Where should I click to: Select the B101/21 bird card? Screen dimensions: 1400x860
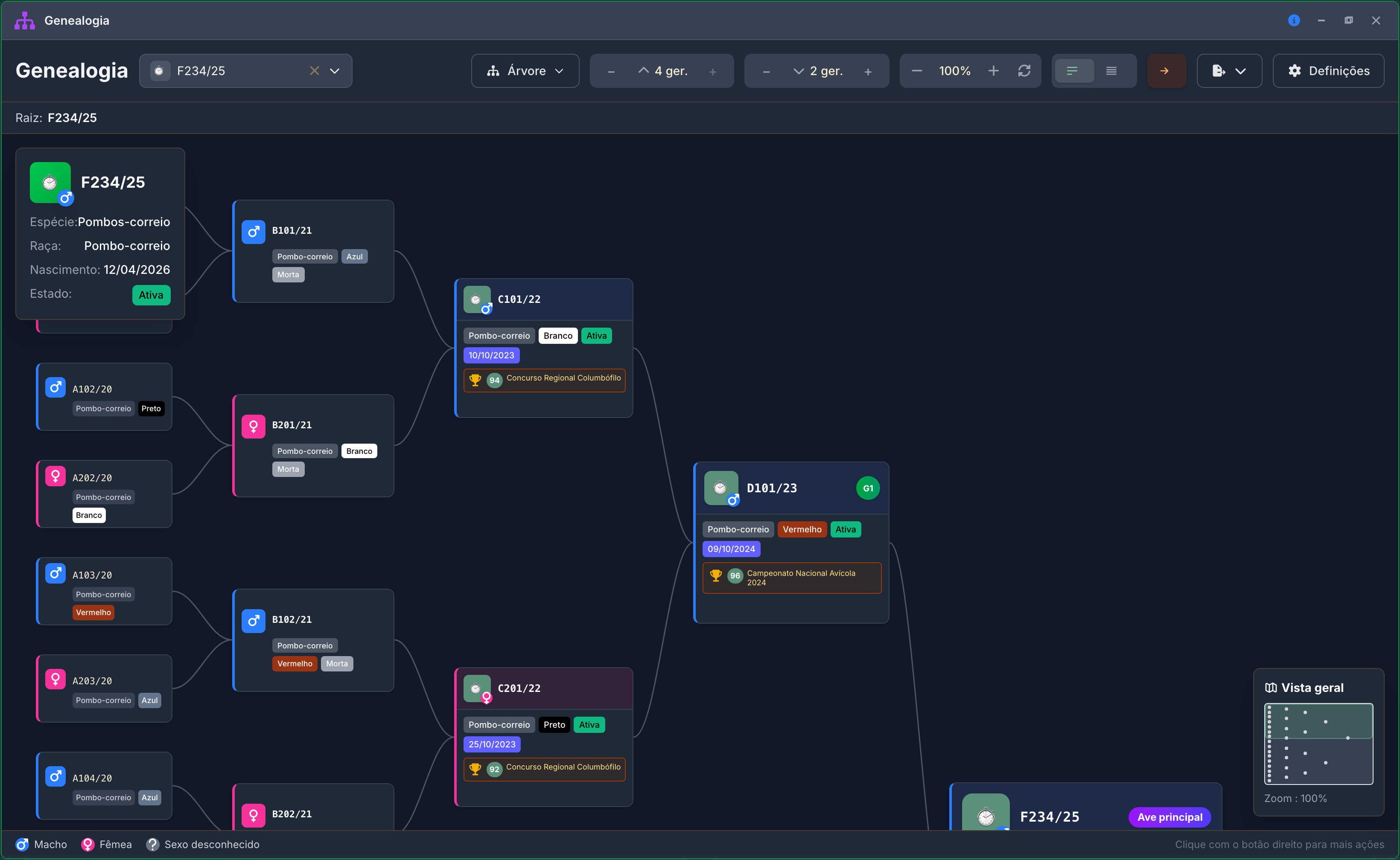click(314, 251)
